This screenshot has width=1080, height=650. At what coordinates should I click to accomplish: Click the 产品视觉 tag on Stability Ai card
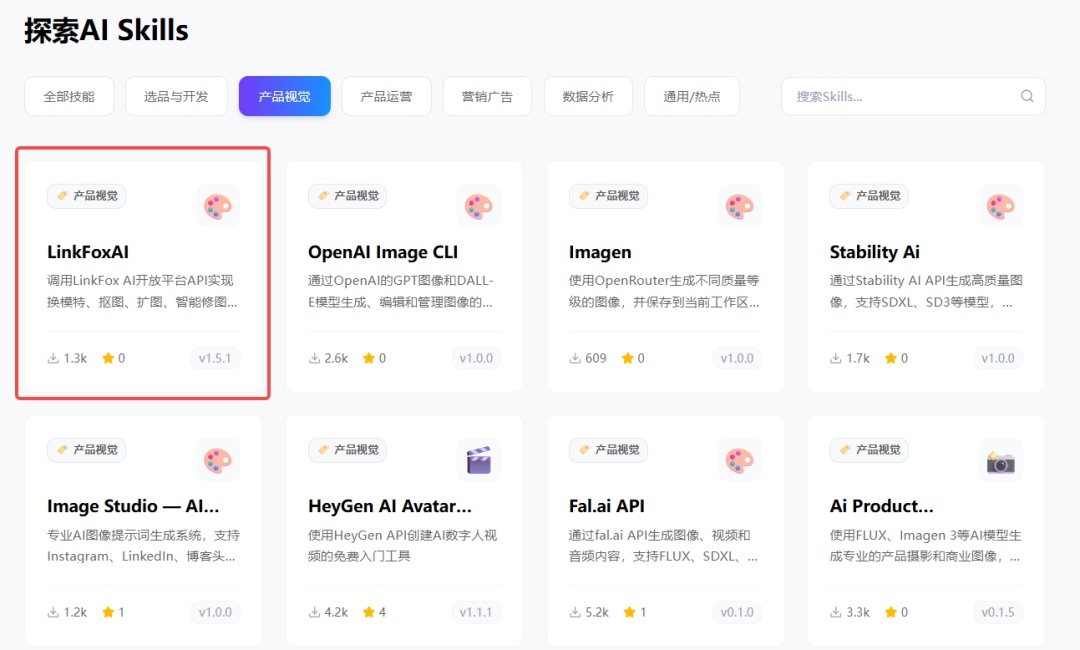pyautogui.click(x=869, y=196)
